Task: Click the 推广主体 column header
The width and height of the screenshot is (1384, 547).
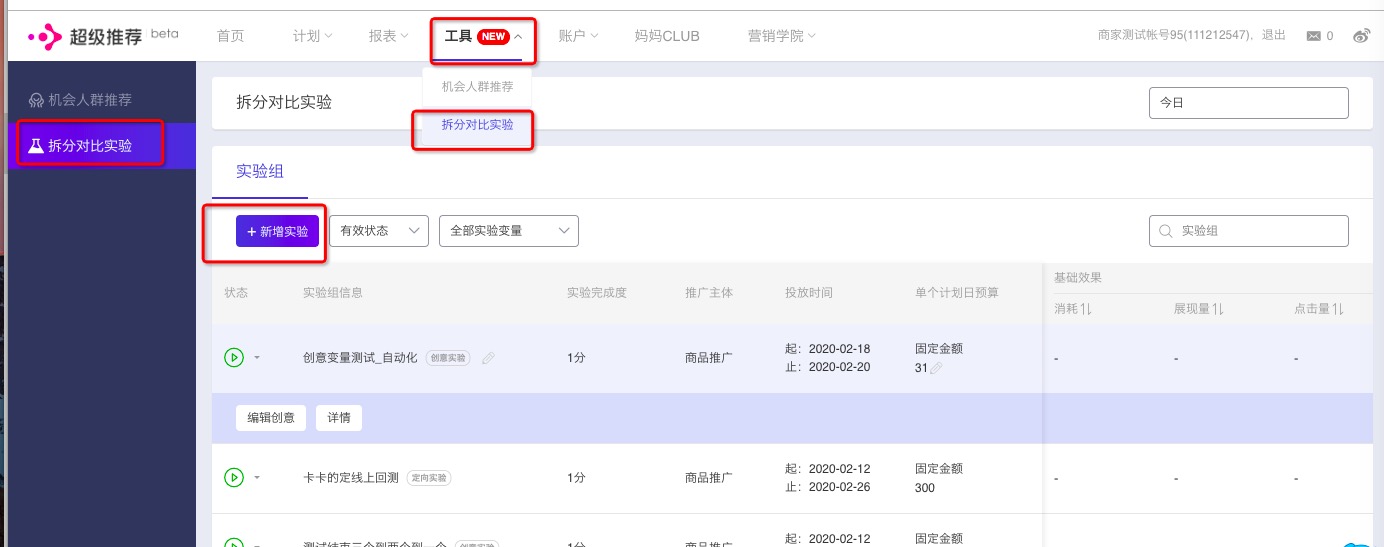Action: click(709, 293)
